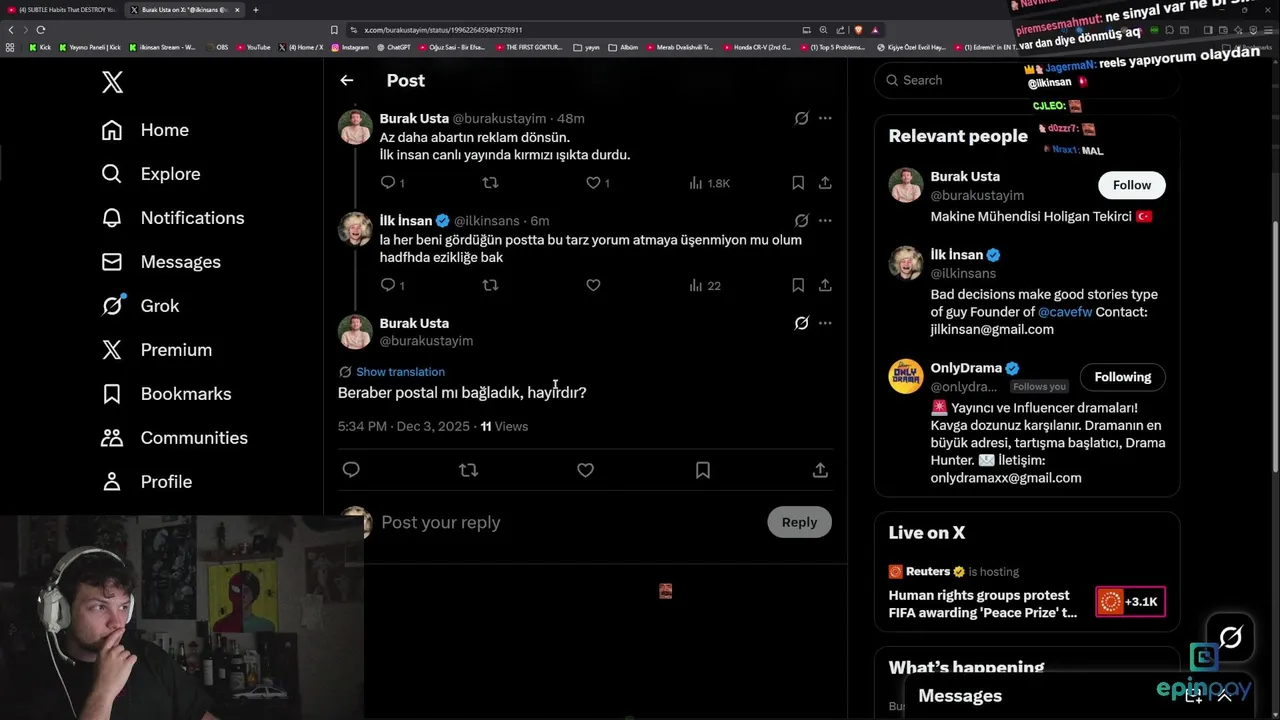
Task: Open more options on Burak Usta's 48m post
Action: 825,118
